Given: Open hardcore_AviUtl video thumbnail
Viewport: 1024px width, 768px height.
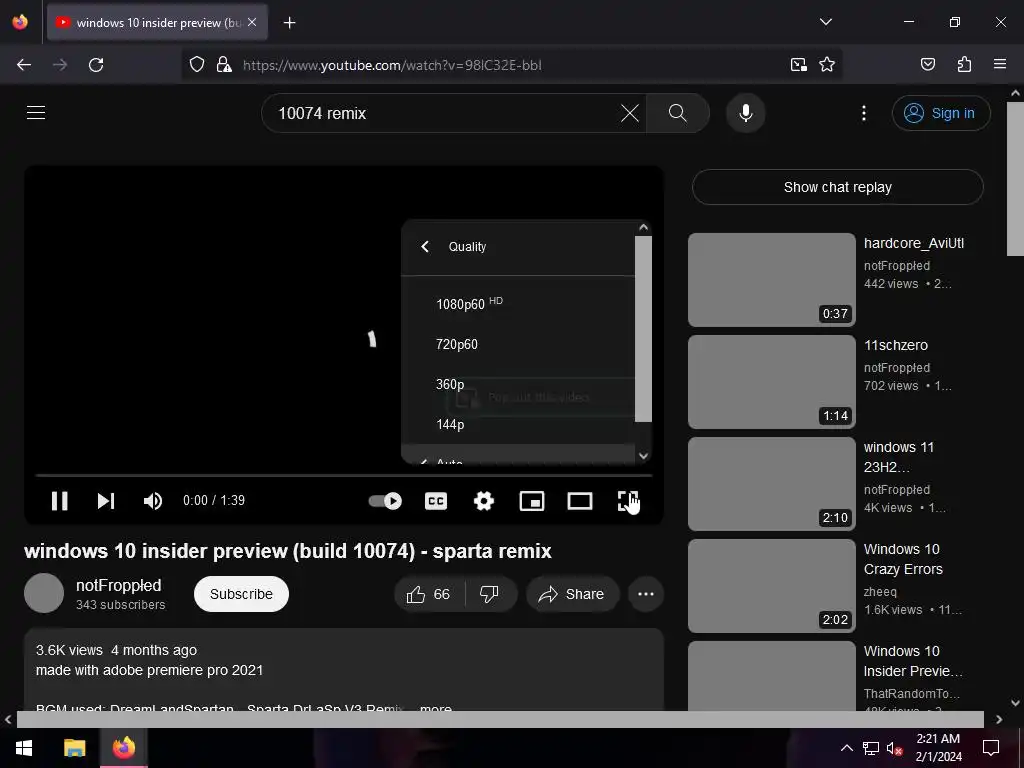Looking at the screenshot, I should click(x=771, y=280).
